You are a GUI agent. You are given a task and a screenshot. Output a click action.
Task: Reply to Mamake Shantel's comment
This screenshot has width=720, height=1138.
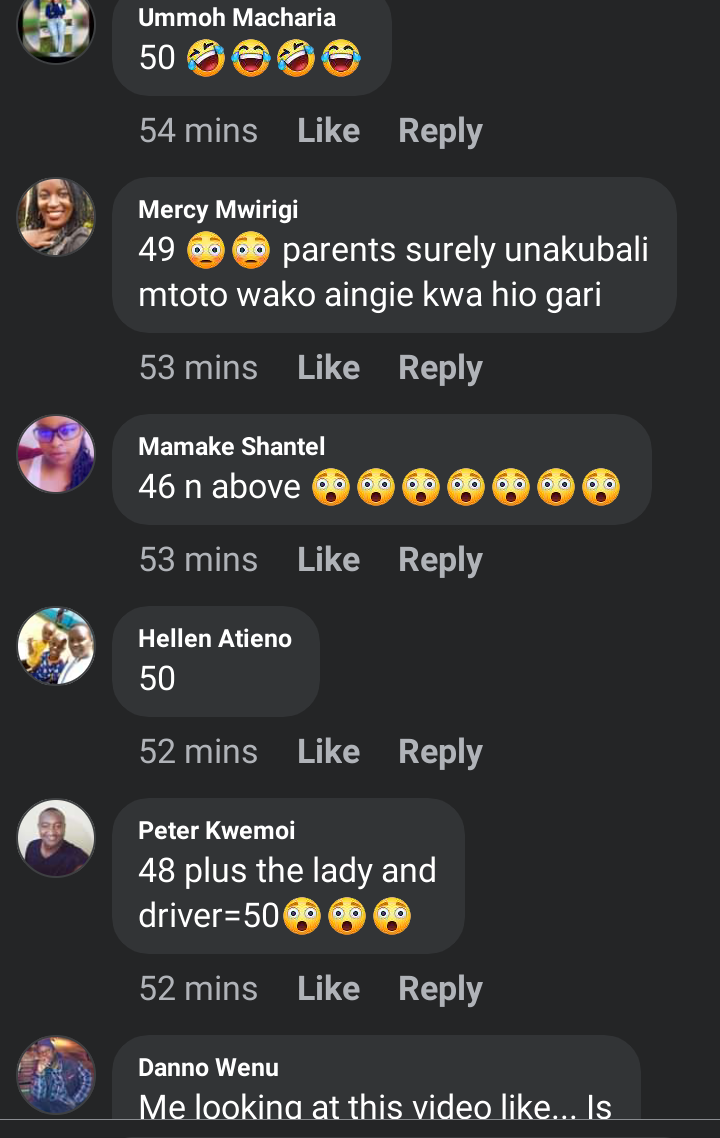pyautogui.click(x=441, y=561)
